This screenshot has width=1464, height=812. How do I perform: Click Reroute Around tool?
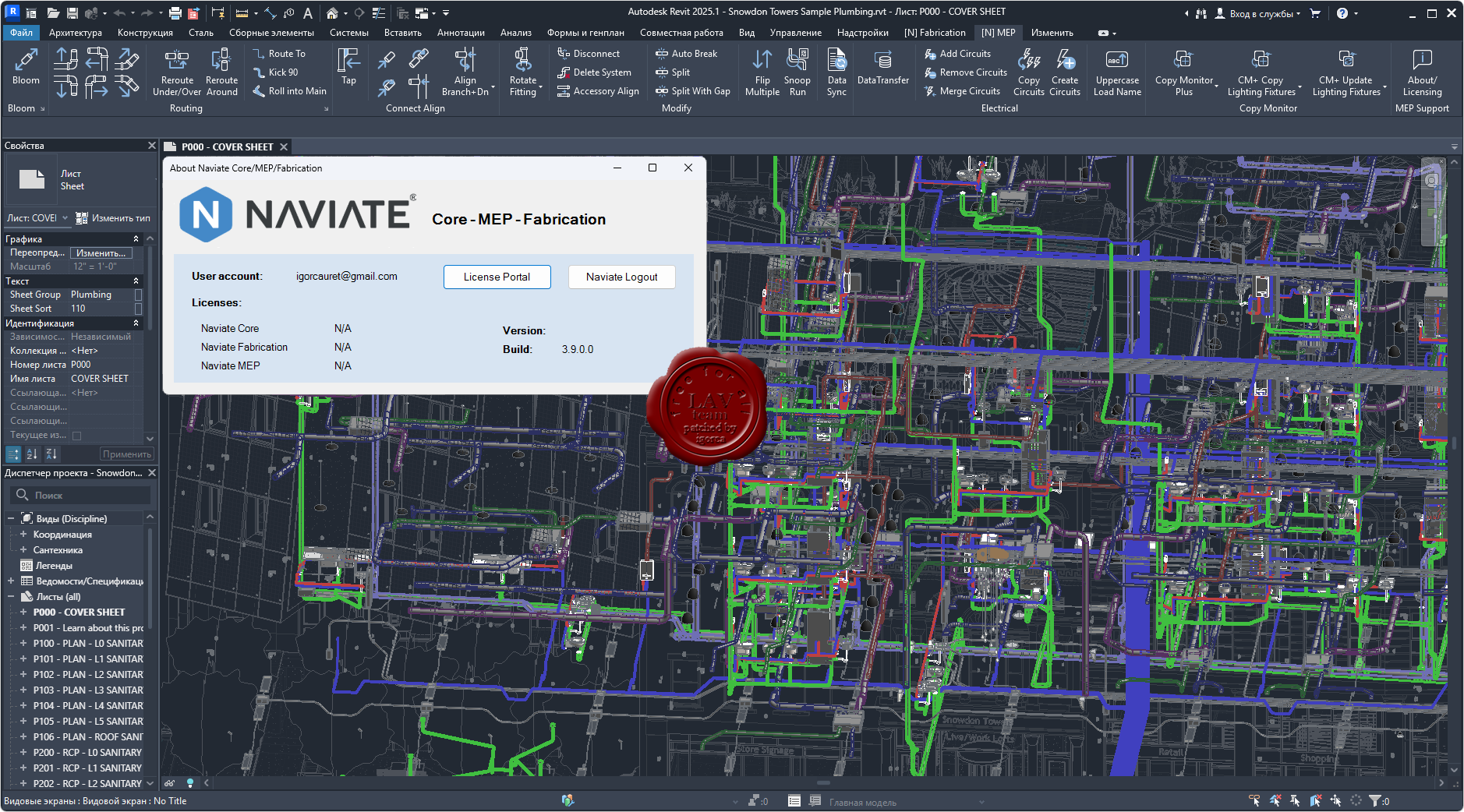point(222,72)
